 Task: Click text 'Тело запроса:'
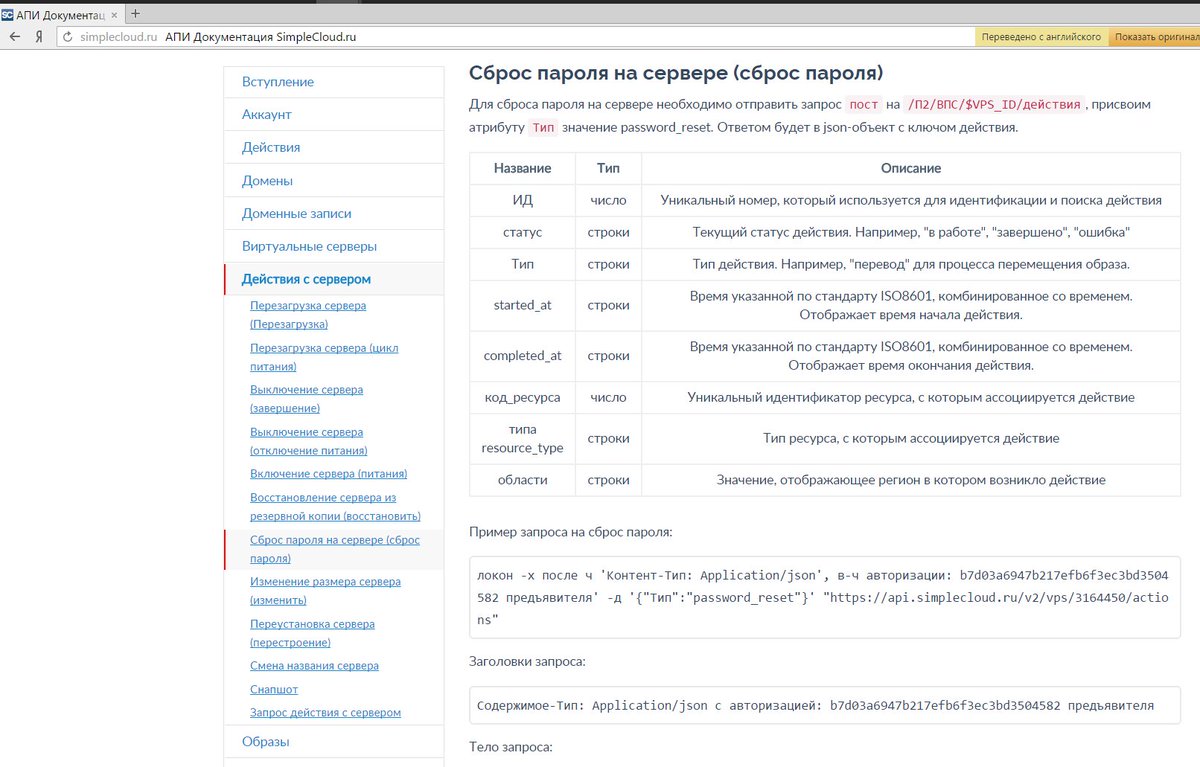pyautogui.click(x=510, y=747)
